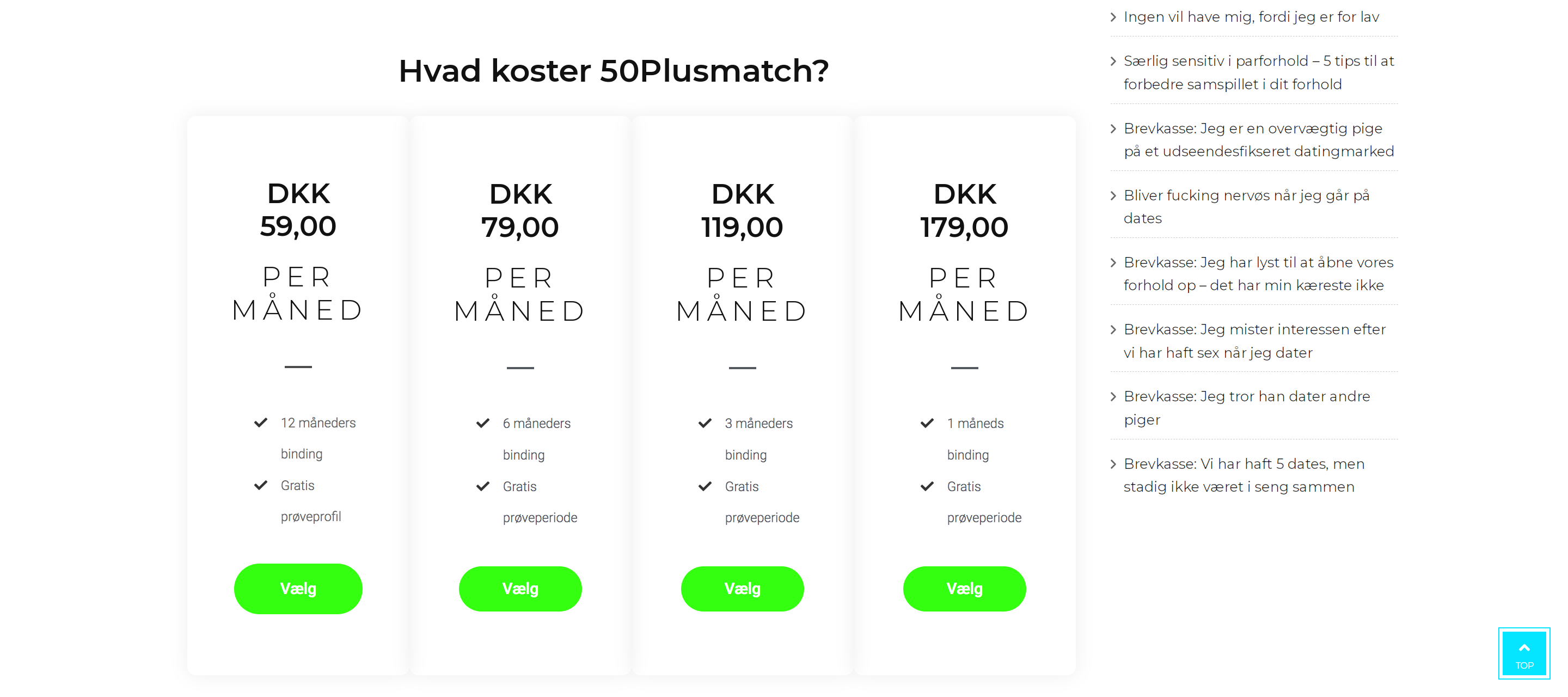1568x697 pixels.
Task: Click the checkmark beside "12 måneders binding"
Action: pyautogui.click(x=261, y=423)
